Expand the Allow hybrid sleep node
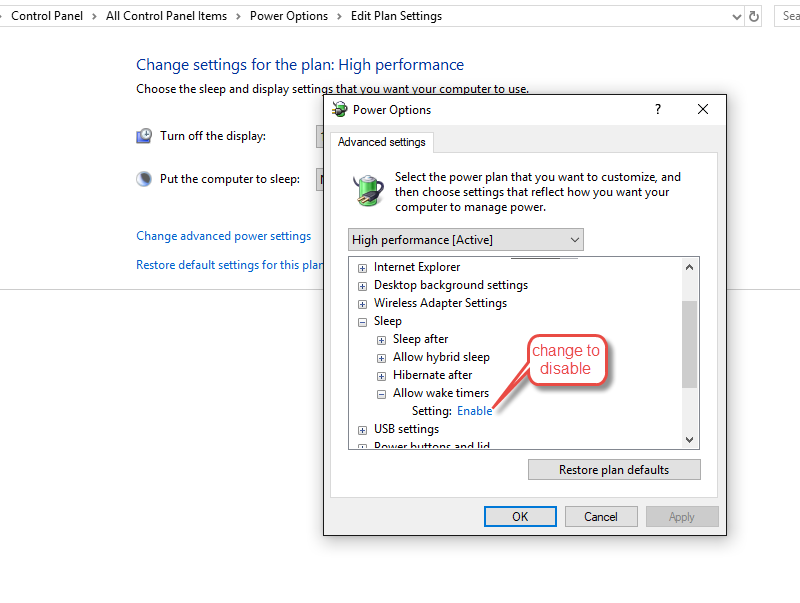This screenshot has width=800, height=603. [x=381, y=358]
